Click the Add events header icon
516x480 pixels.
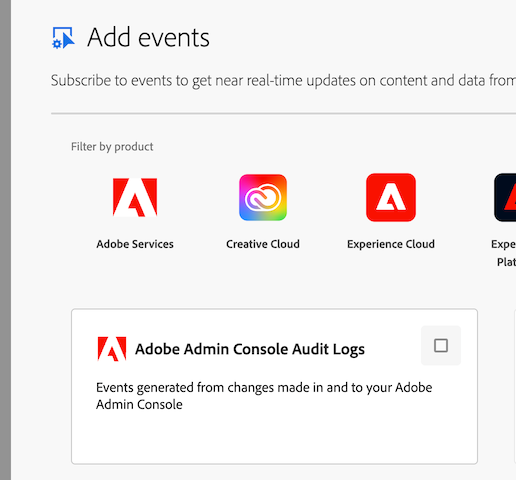[63, 38]
